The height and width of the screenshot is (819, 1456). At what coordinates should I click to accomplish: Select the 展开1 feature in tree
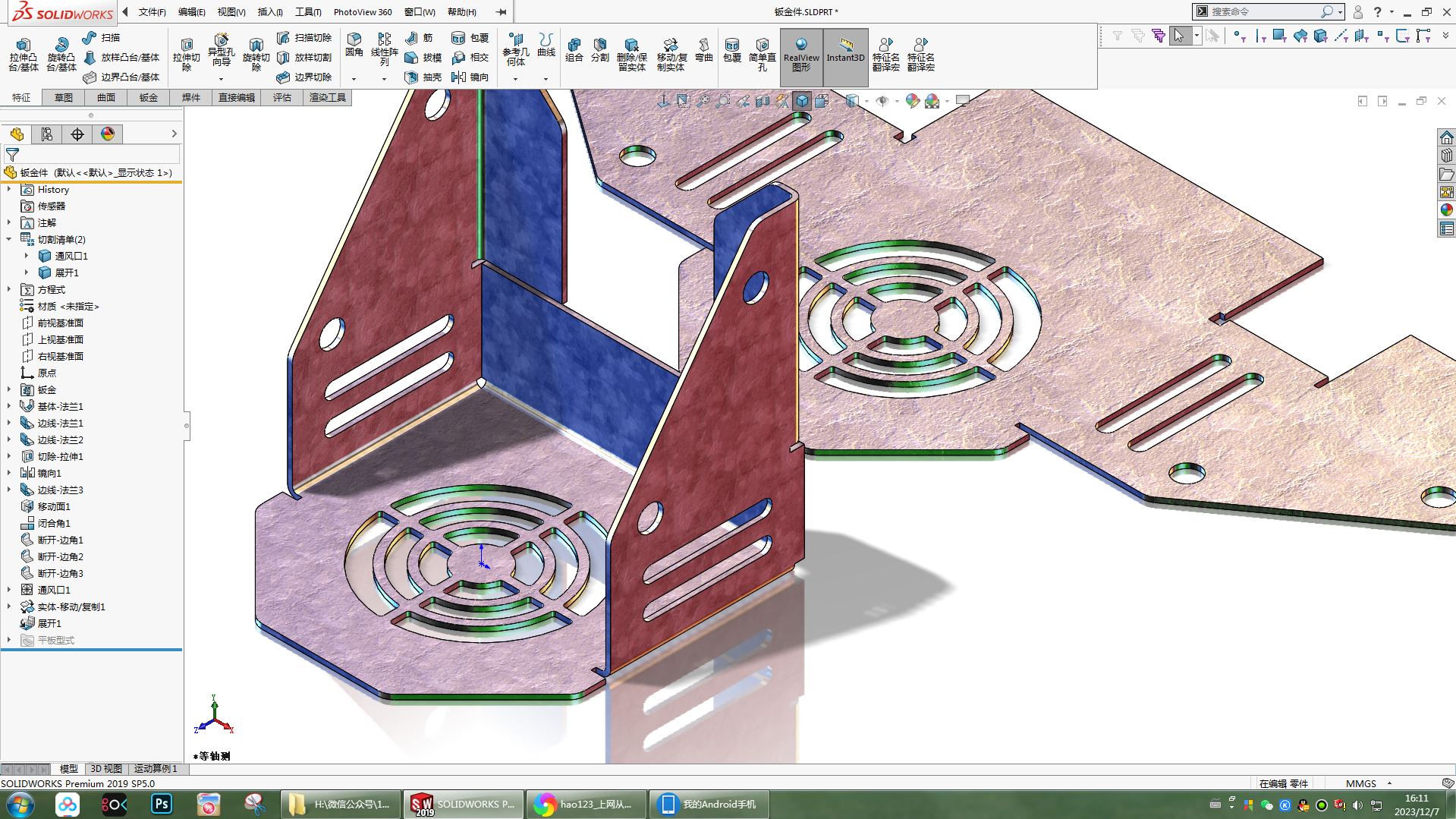point(49,623)
